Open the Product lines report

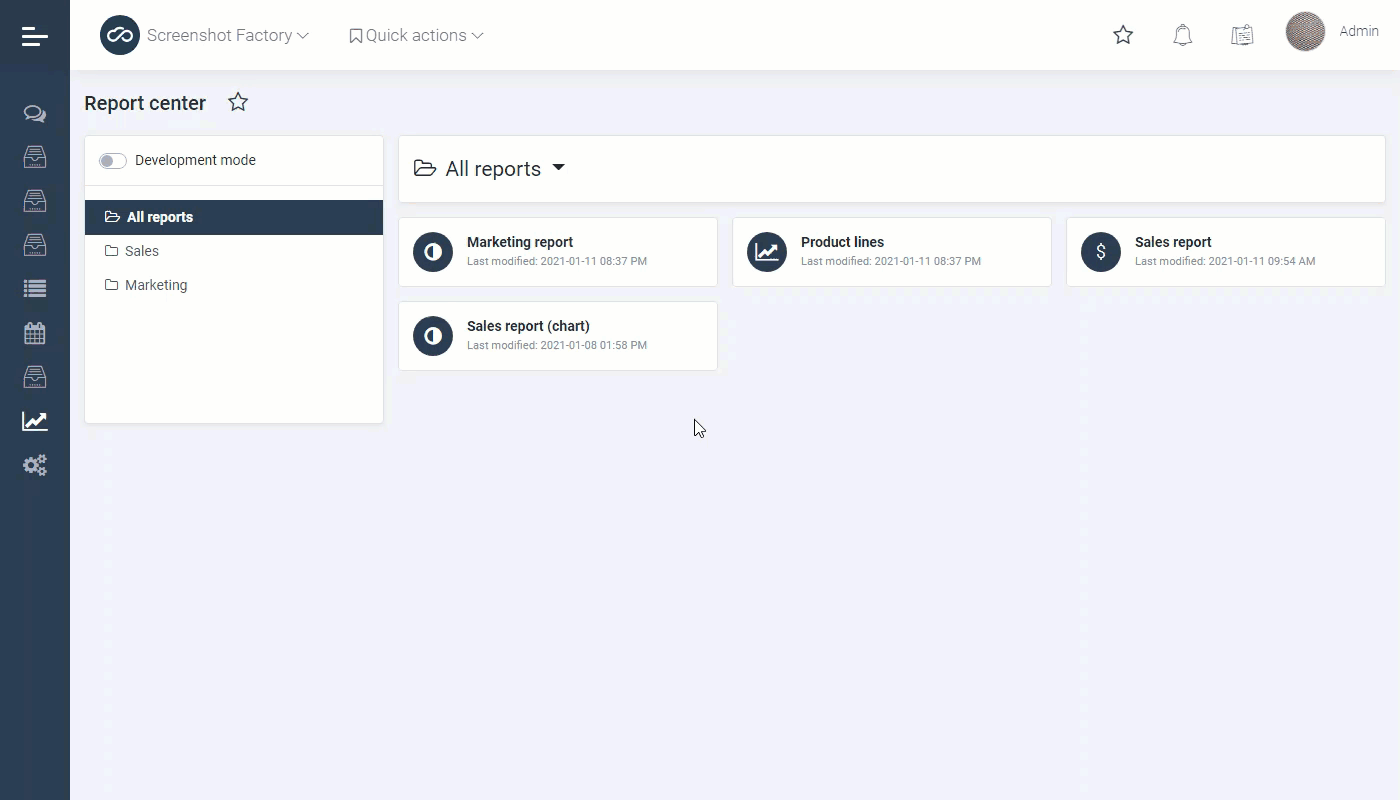891,252
